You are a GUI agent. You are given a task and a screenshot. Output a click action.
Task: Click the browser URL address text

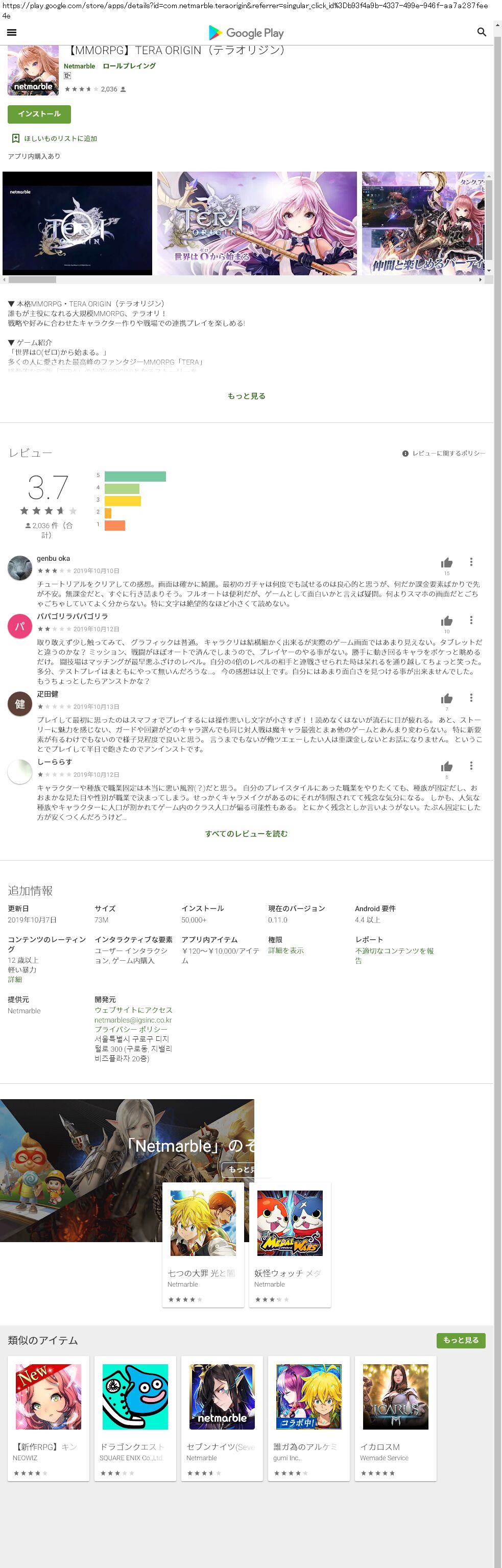pos(245,10)
